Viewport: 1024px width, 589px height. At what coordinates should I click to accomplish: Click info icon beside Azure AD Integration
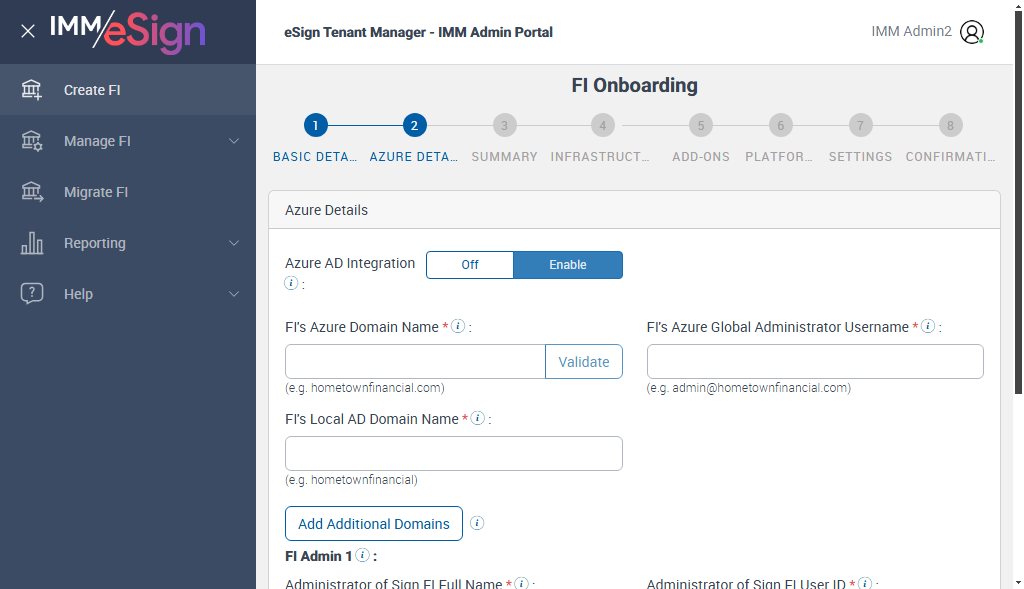291,283
